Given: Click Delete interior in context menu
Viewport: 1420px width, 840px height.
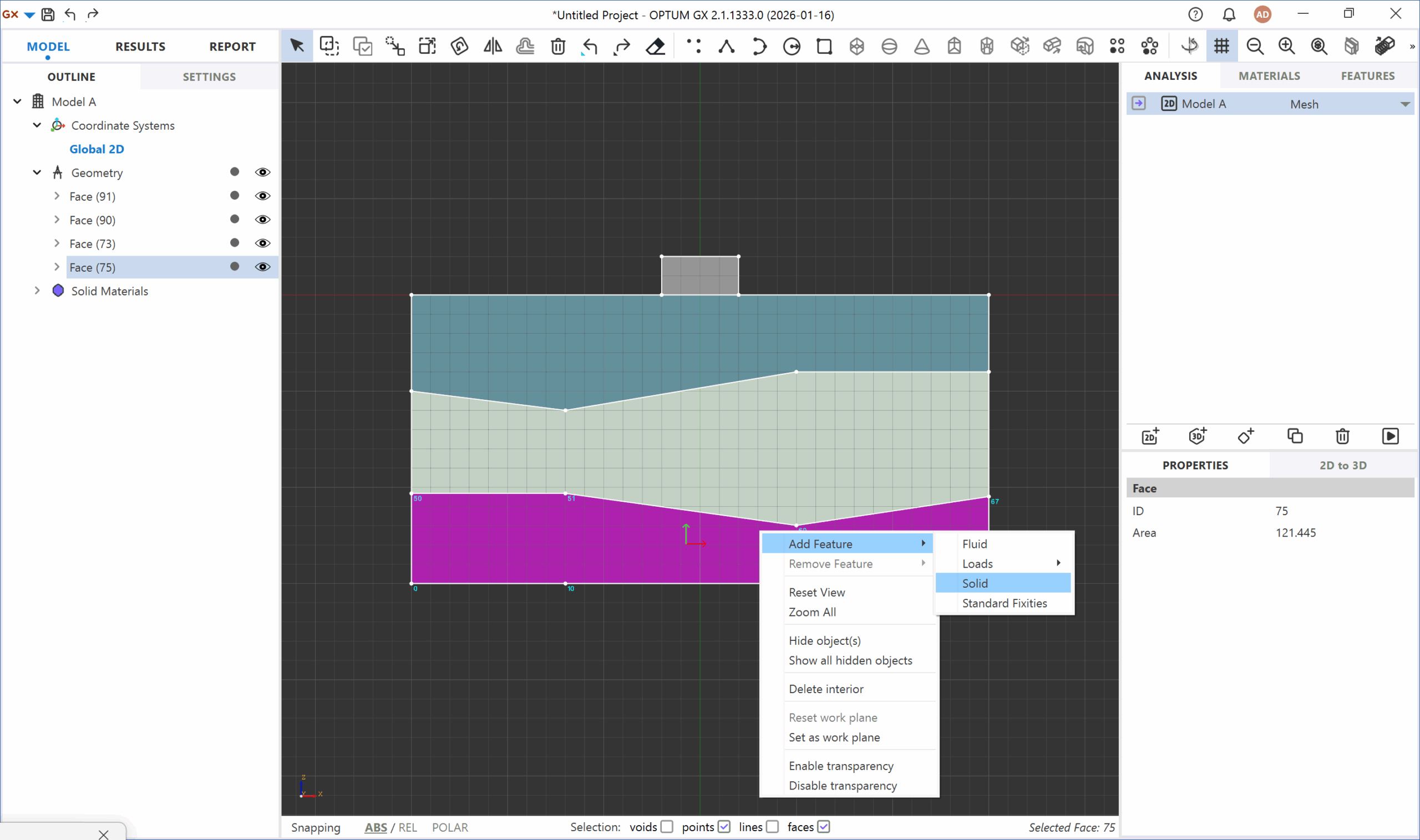Looking at the screenshot, I should point(826,689).
